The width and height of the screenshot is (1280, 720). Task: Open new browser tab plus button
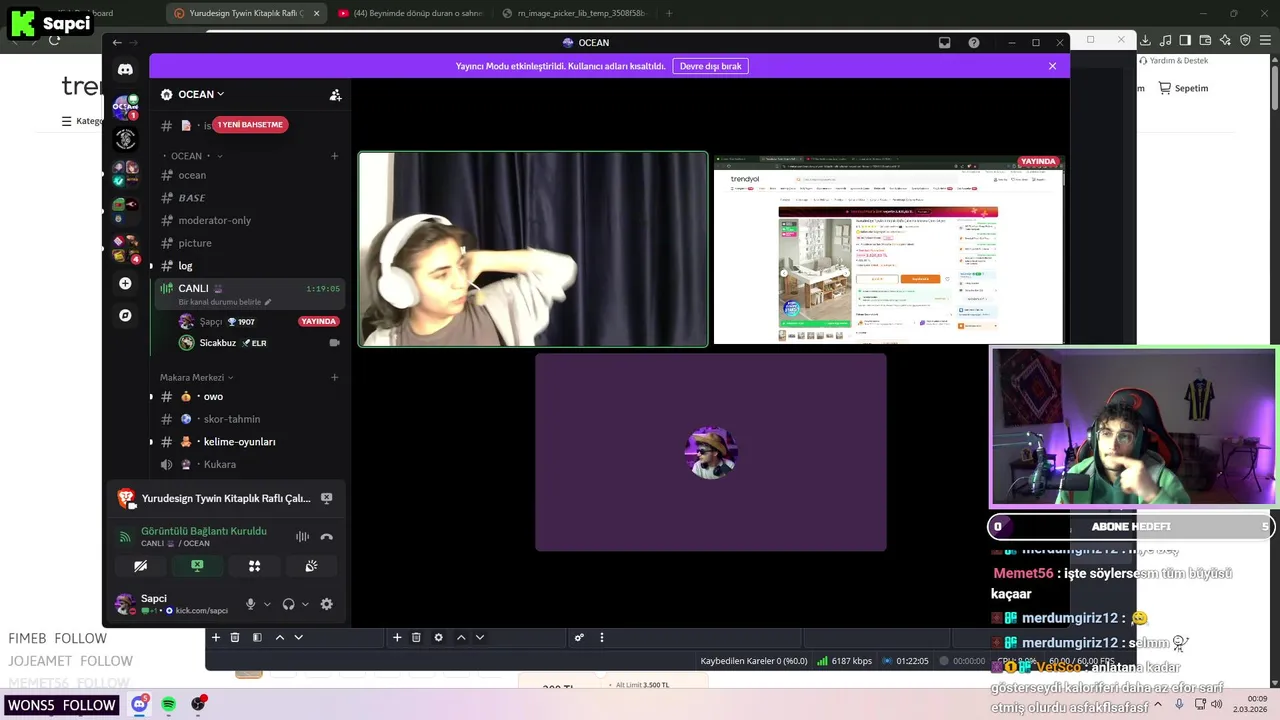[669, 13]
